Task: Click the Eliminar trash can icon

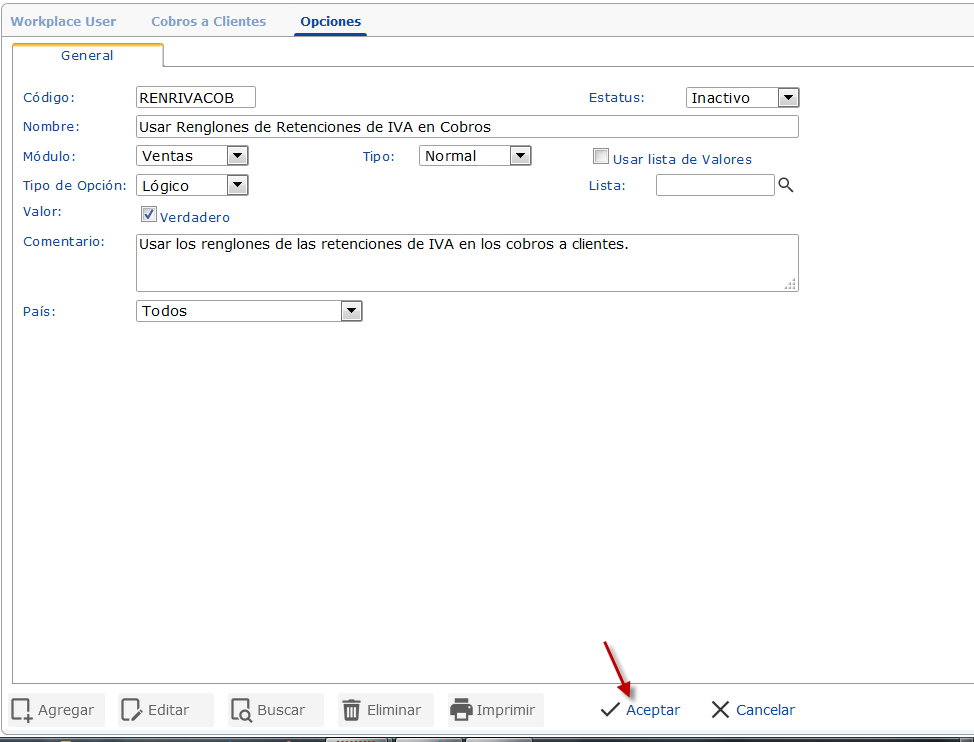Action: 351,710
